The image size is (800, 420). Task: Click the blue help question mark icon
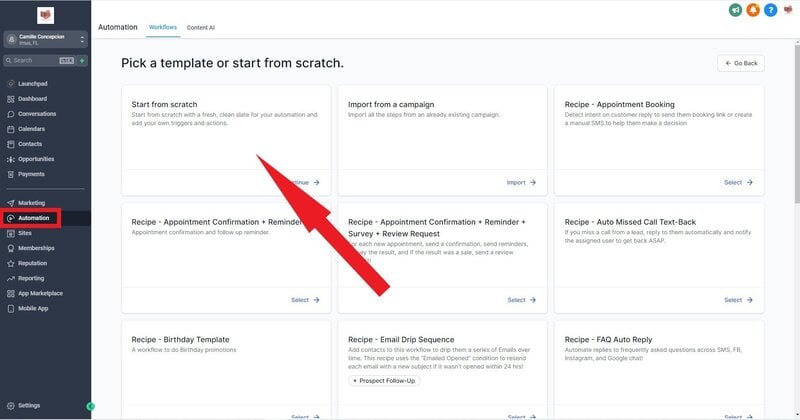point(770,10)
